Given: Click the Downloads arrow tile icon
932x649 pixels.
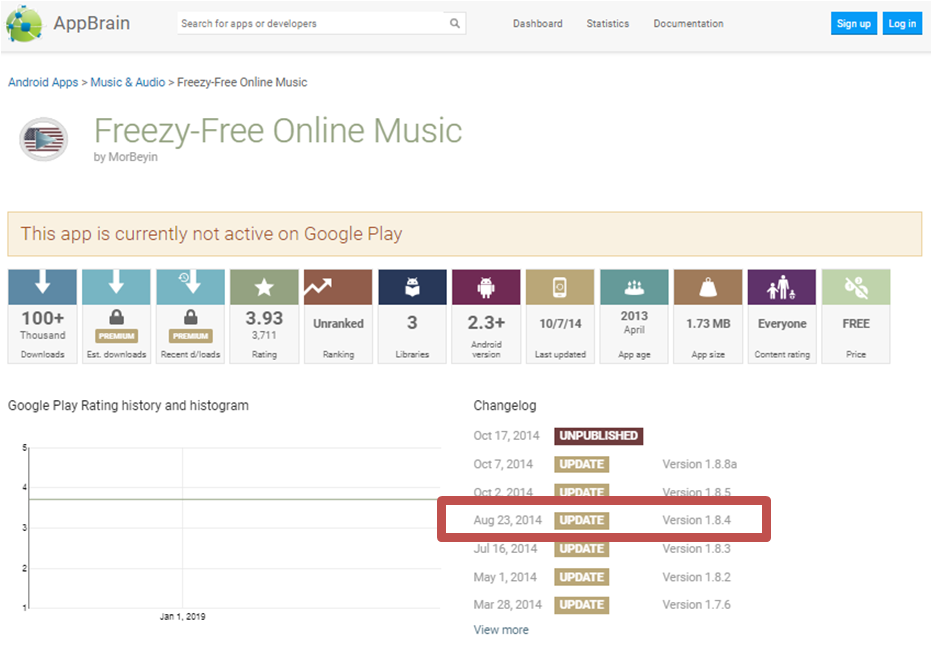Looking at the screenshot, I should click(42, 282).
